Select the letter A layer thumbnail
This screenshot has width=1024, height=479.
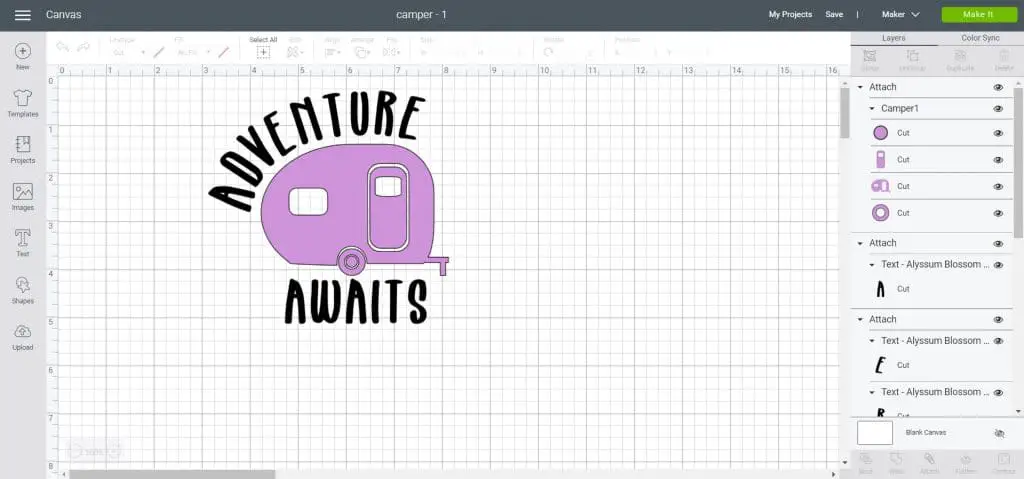point(880,289)
